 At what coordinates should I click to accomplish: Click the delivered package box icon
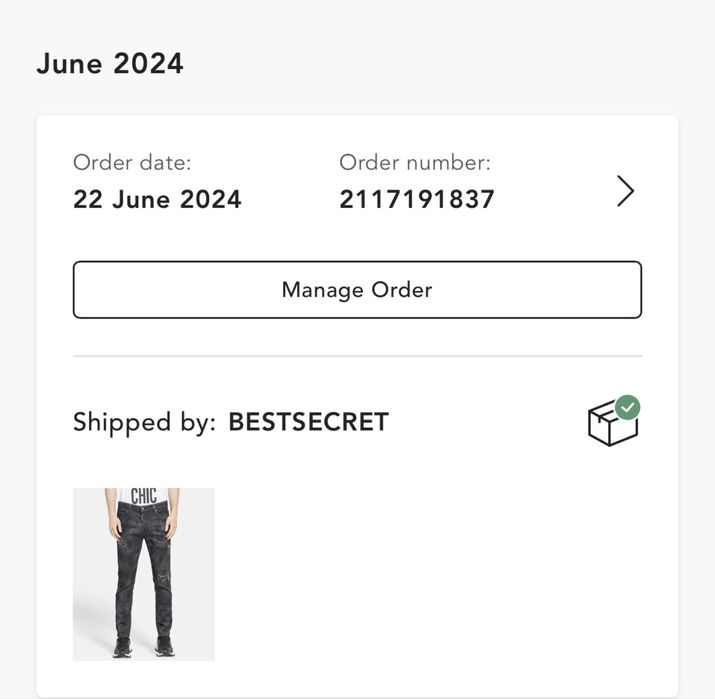tap(611, 426)
